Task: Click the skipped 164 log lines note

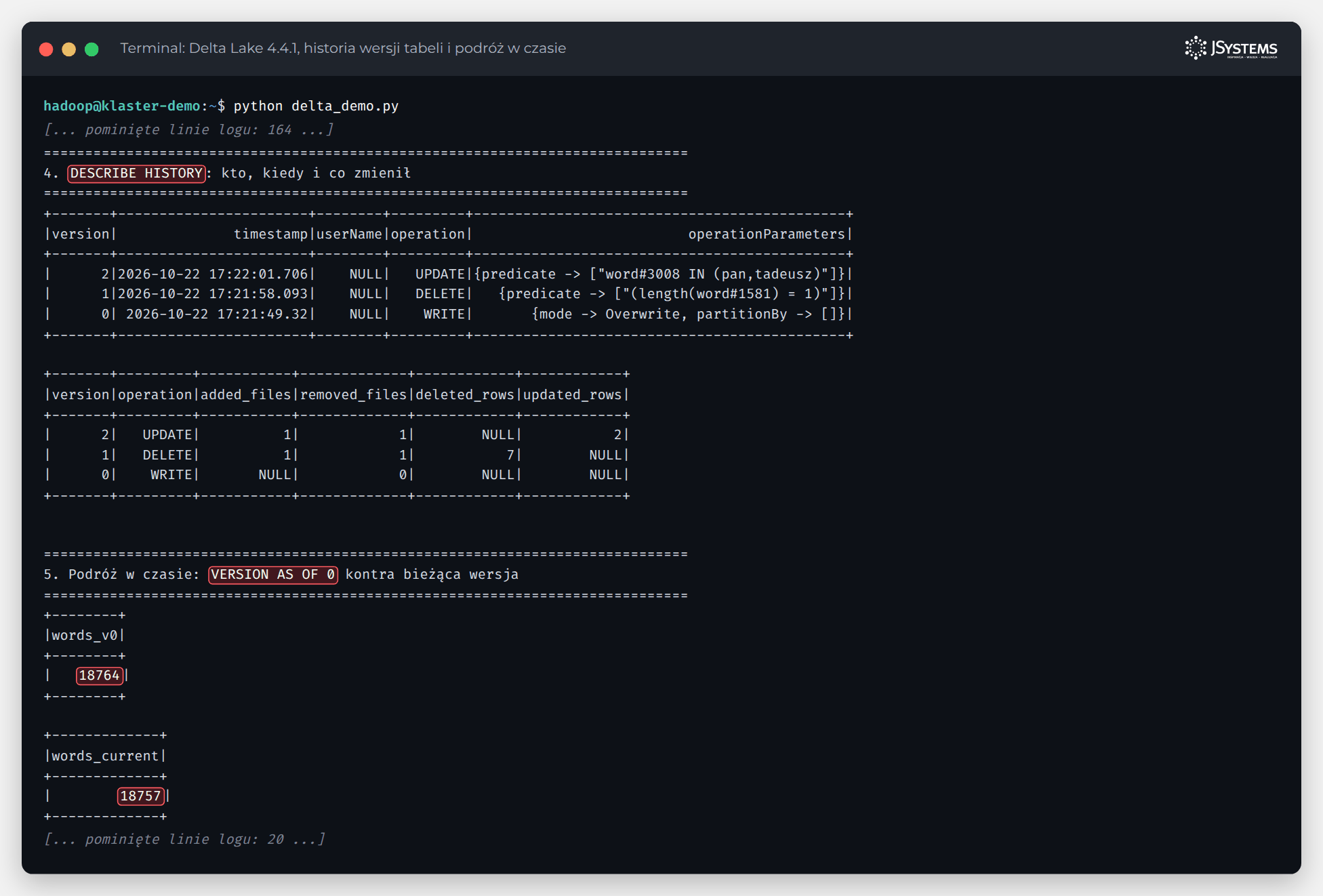Action: click(189, 129)
